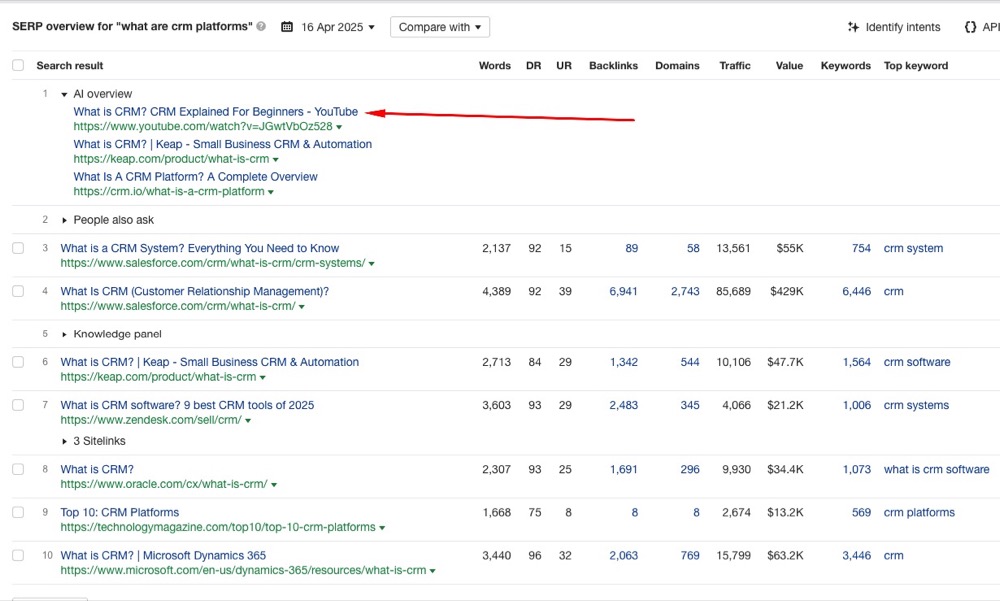Click the Domains column header

click(677, 66)
